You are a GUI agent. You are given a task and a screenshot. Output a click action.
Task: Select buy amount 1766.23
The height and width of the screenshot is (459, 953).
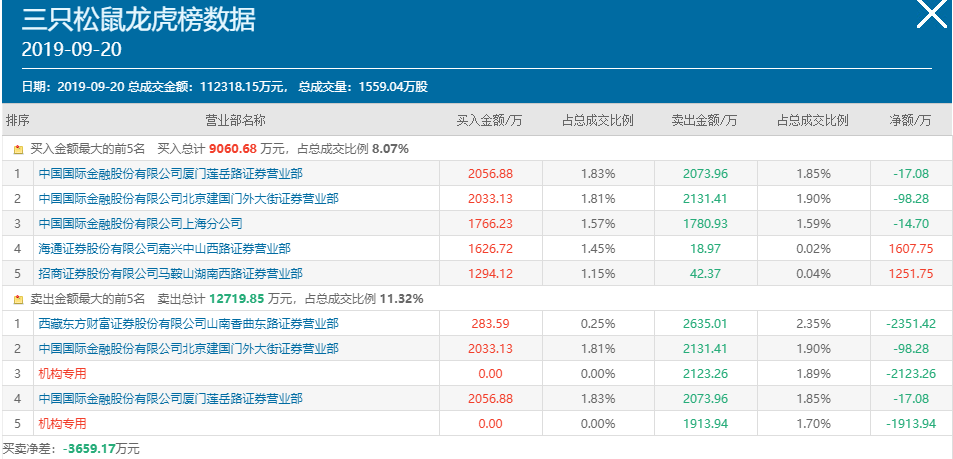click(x=490, y=224)
